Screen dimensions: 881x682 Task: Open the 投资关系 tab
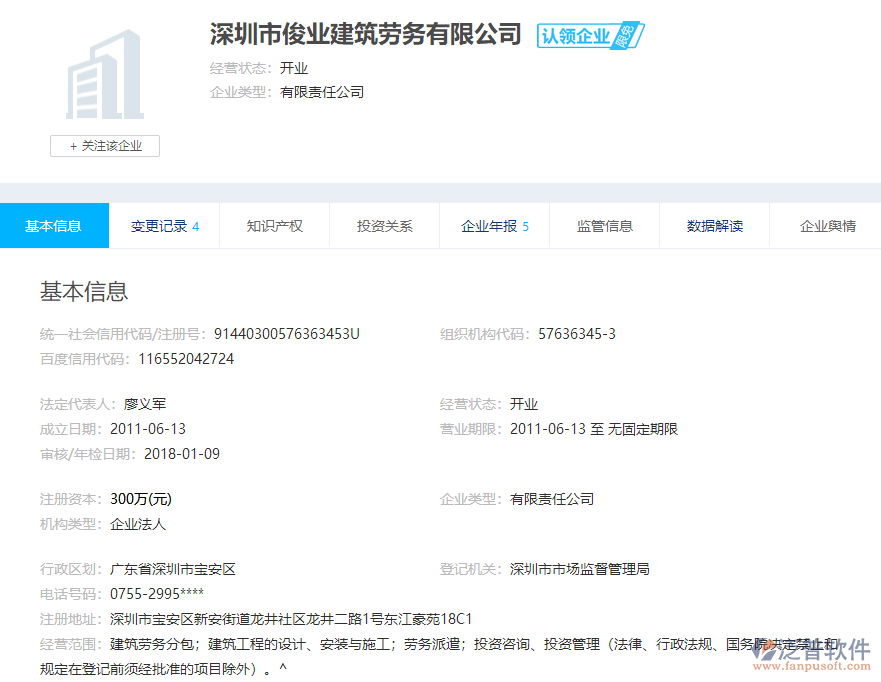[x=384, y=226]
